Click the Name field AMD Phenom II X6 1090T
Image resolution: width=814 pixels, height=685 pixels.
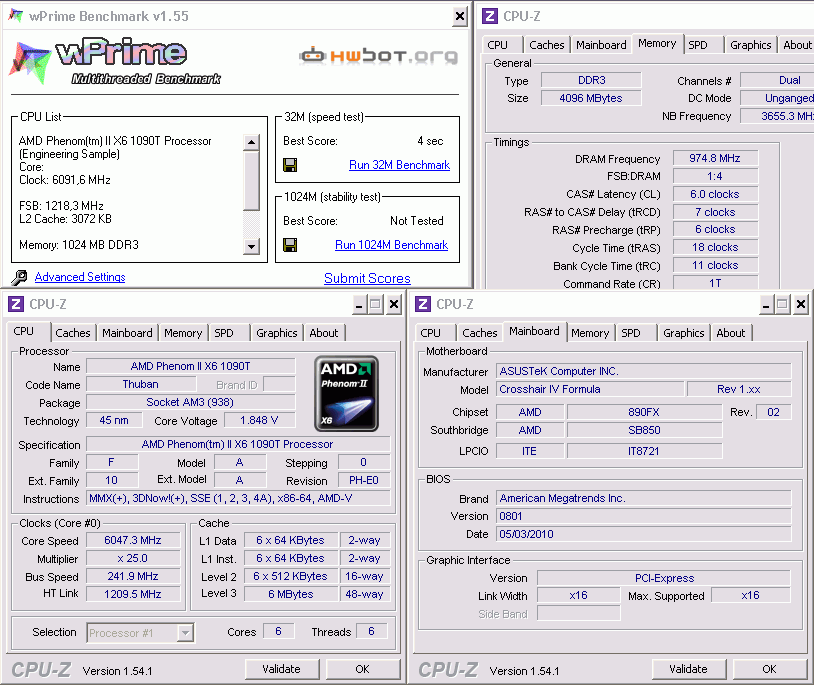point(191,366)
